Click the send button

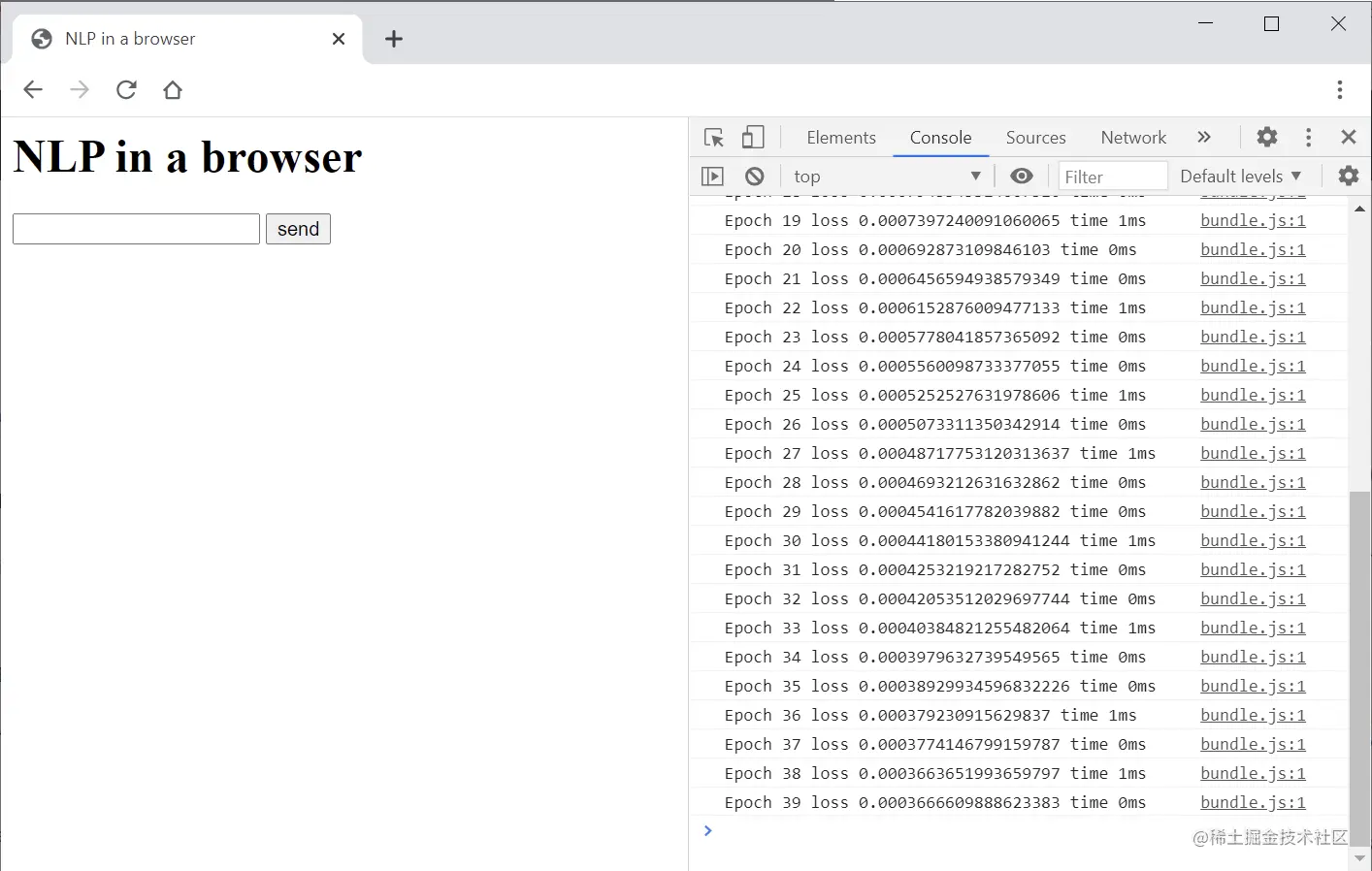[x=298, y=229]
